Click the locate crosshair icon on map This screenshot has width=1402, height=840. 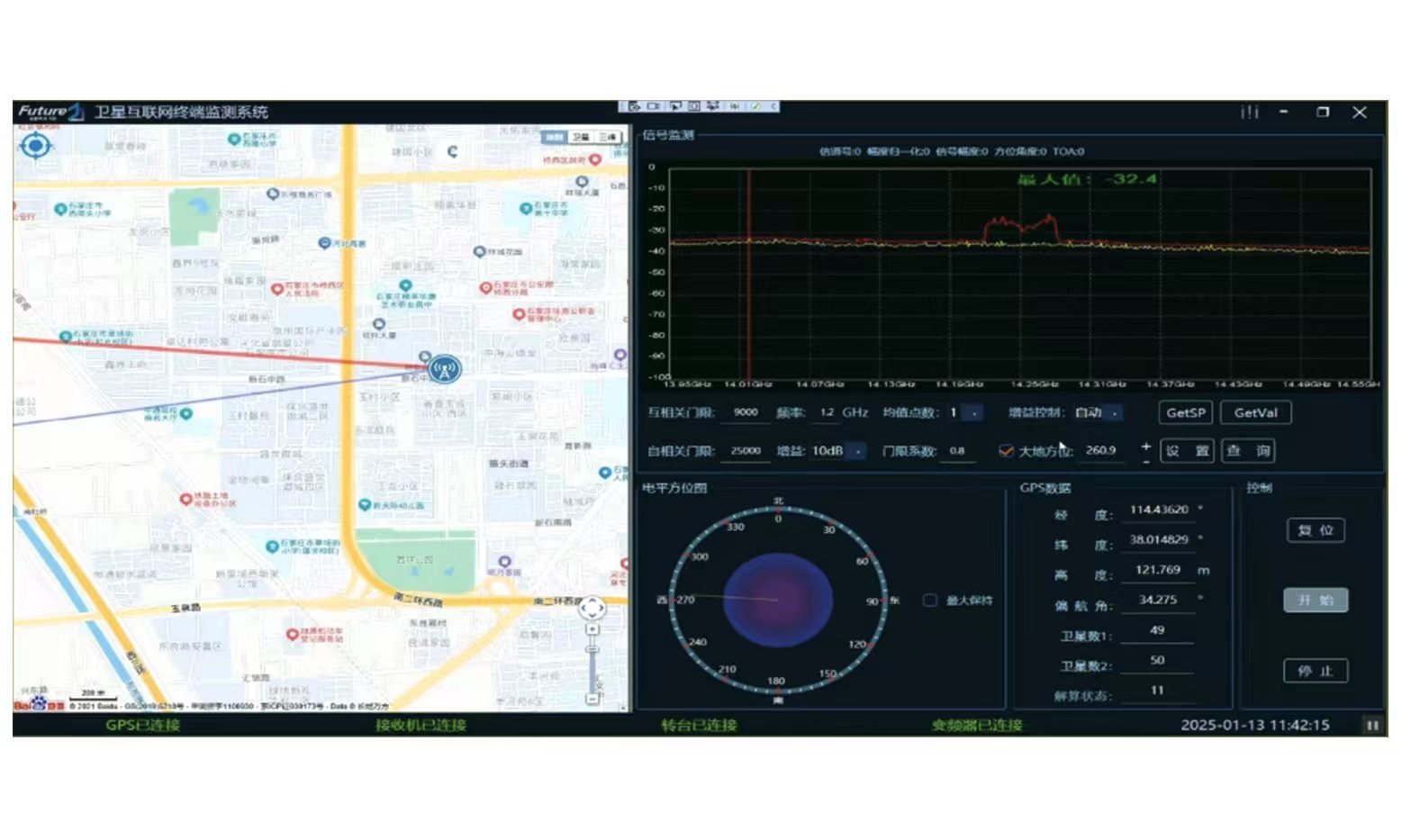[36, 145]
